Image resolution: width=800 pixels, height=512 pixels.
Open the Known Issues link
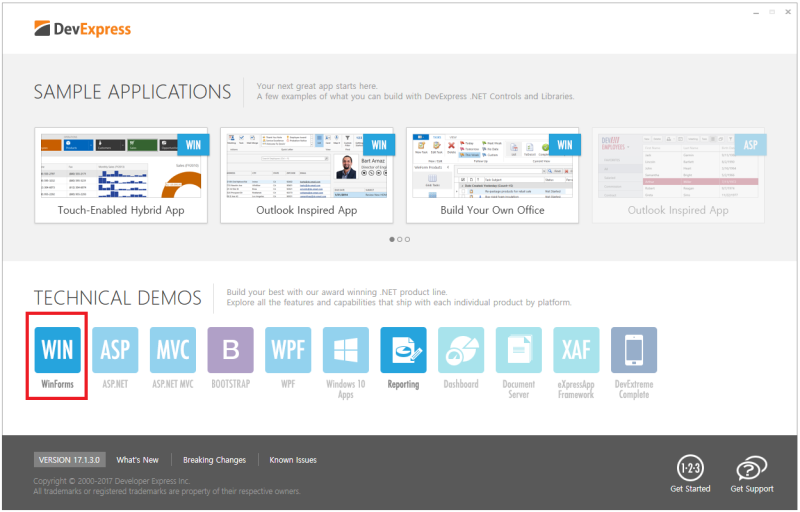[293, 460]
